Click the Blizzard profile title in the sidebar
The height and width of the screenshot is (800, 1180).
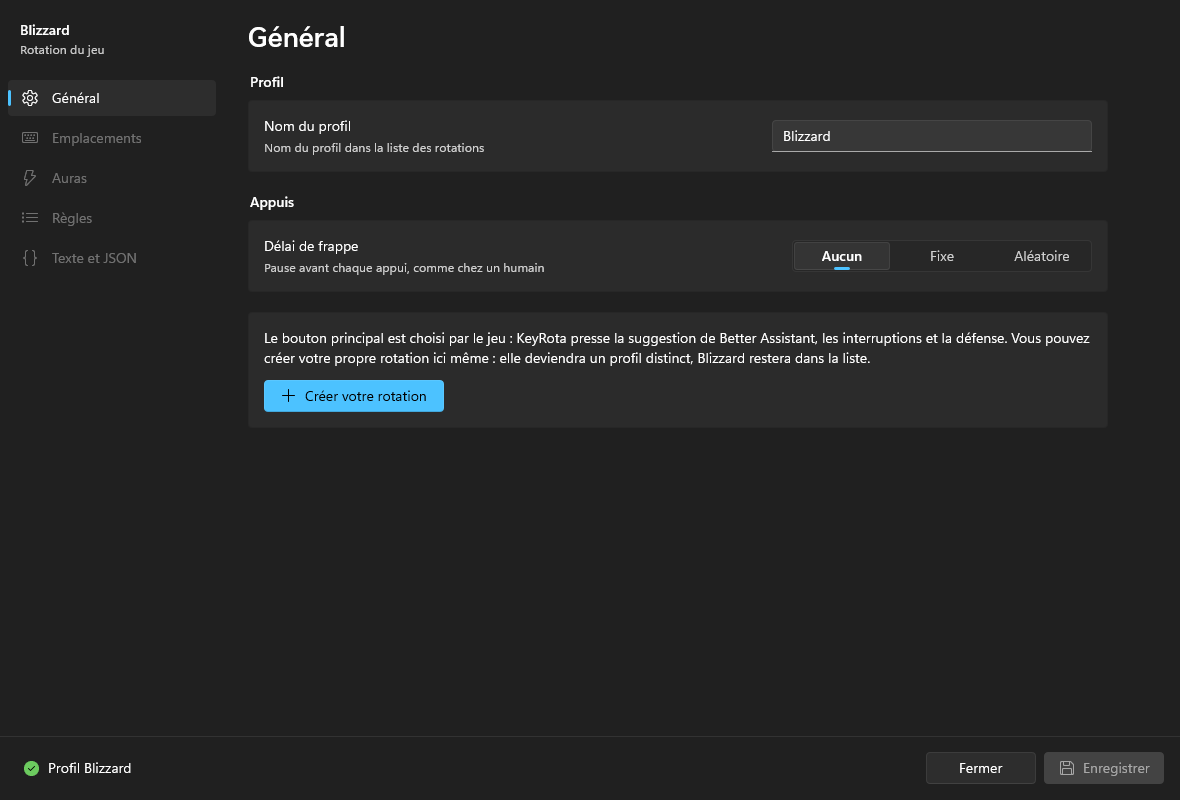tap(44, 30)
